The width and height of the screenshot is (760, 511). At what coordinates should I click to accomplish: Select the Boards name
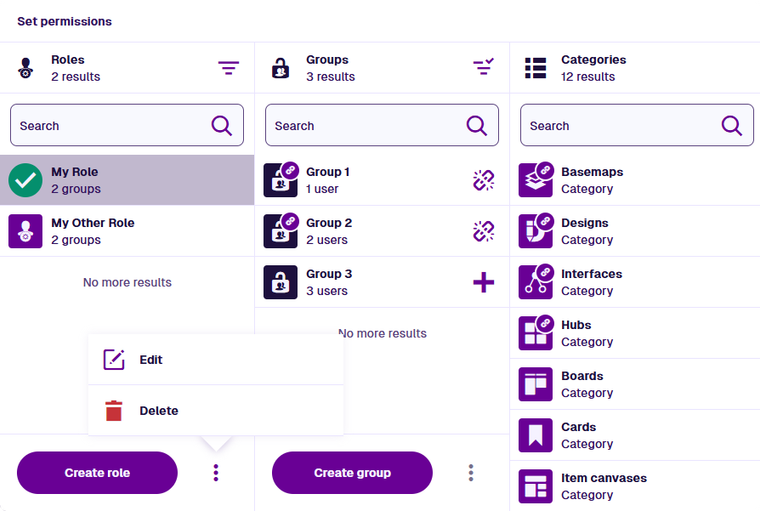tap(583, 376)
